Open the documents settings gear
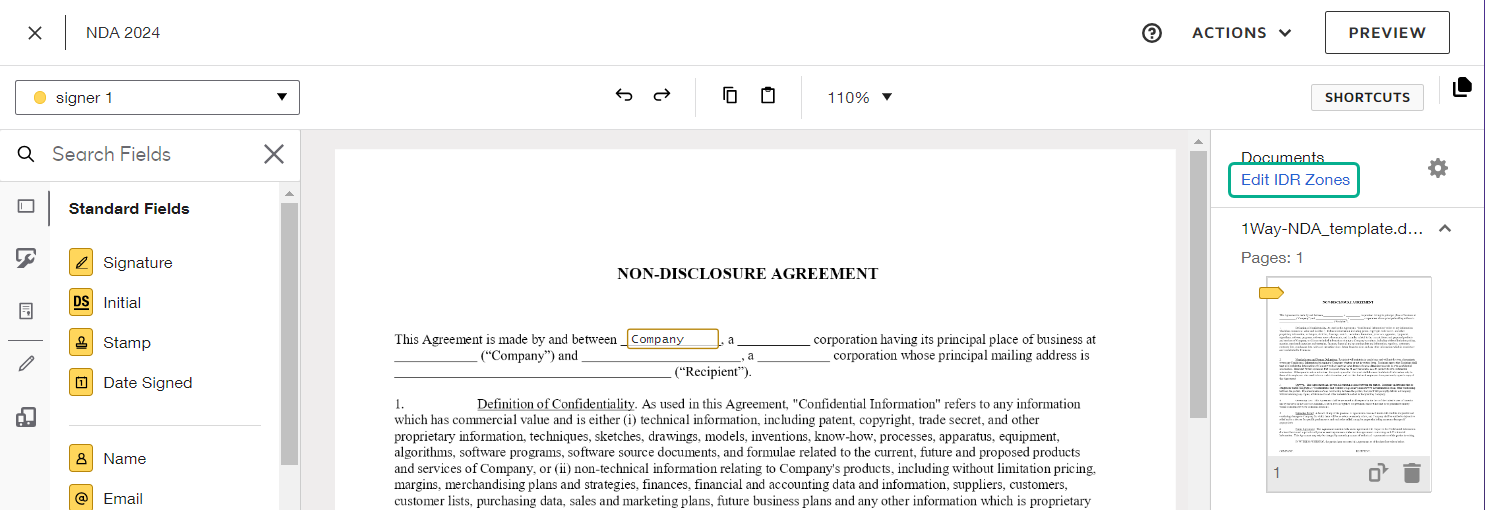This screenshot has height=510, width=1485. point(1437,168)
